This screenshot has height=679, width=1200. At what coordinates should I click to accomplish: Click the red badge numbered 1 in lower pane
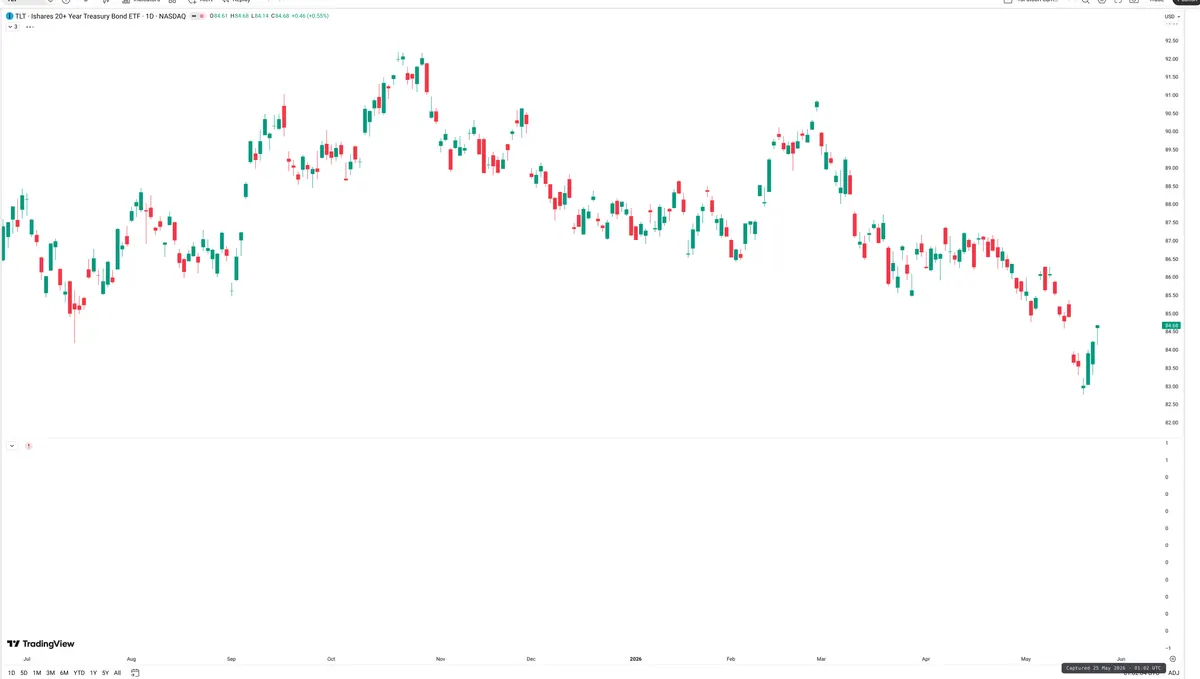point(28,445)
